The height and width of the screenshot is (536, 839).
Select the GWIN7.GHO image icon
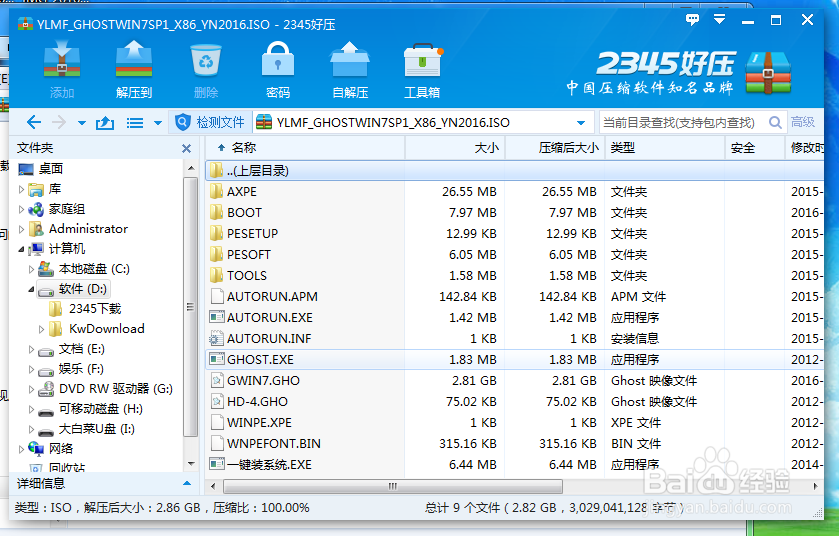217,380
